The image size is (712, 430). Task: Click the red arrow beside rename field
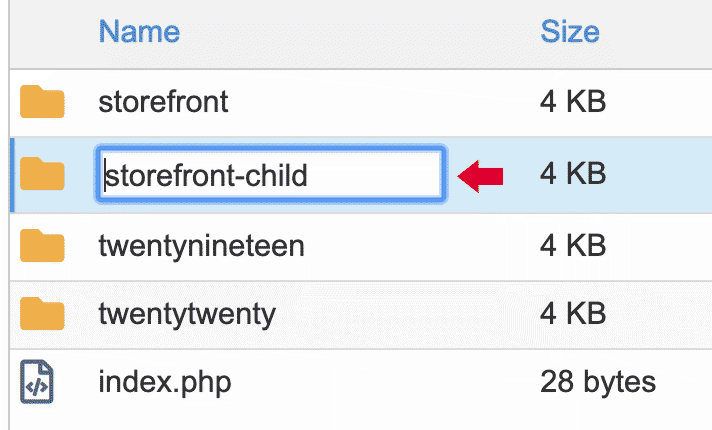(x=480, y=177)
